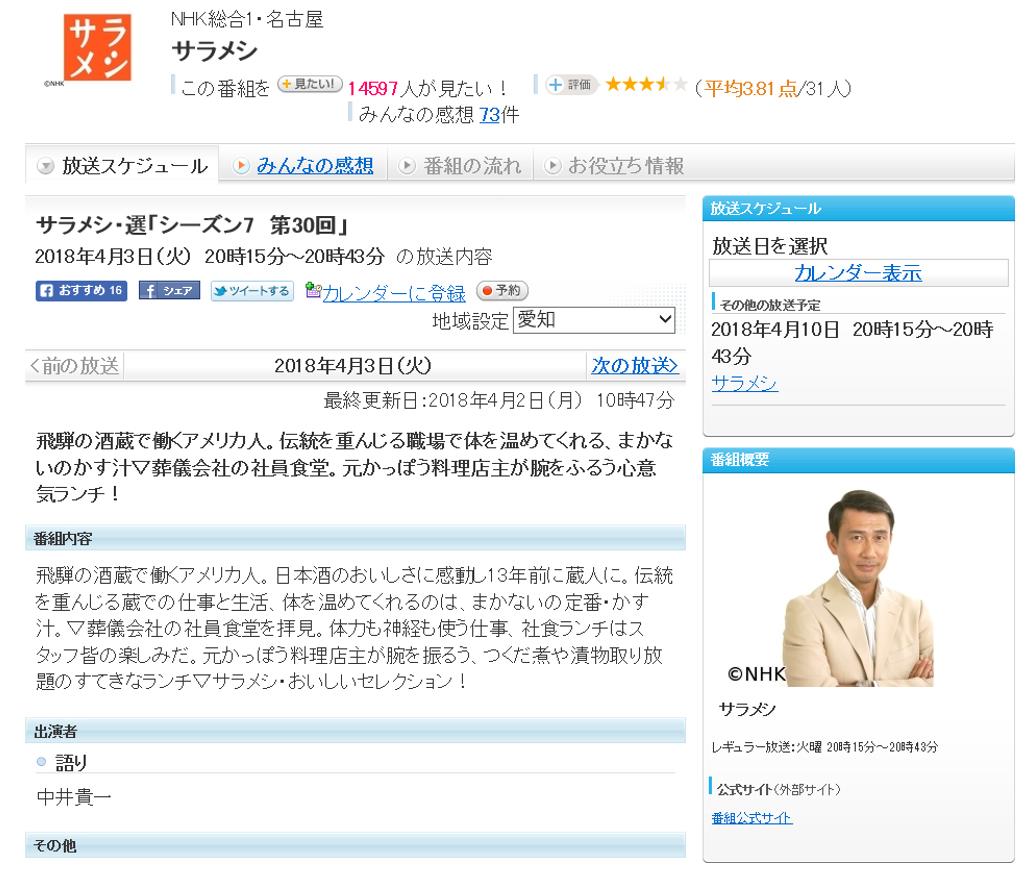Open the 地域設定 region dropdown
The image size is (1030, 869).
click(x=594, y=320)
